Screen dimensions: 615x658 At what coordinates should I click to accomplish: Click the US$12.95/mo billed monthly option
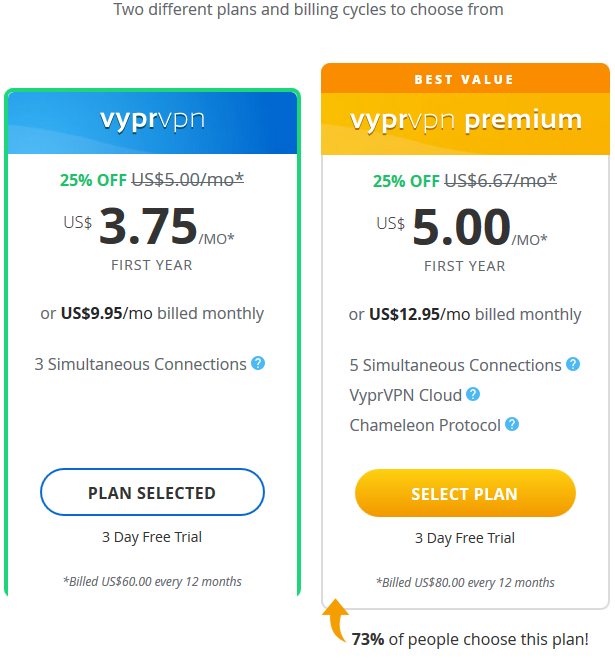pyautogui.click(x=465, y=314)
